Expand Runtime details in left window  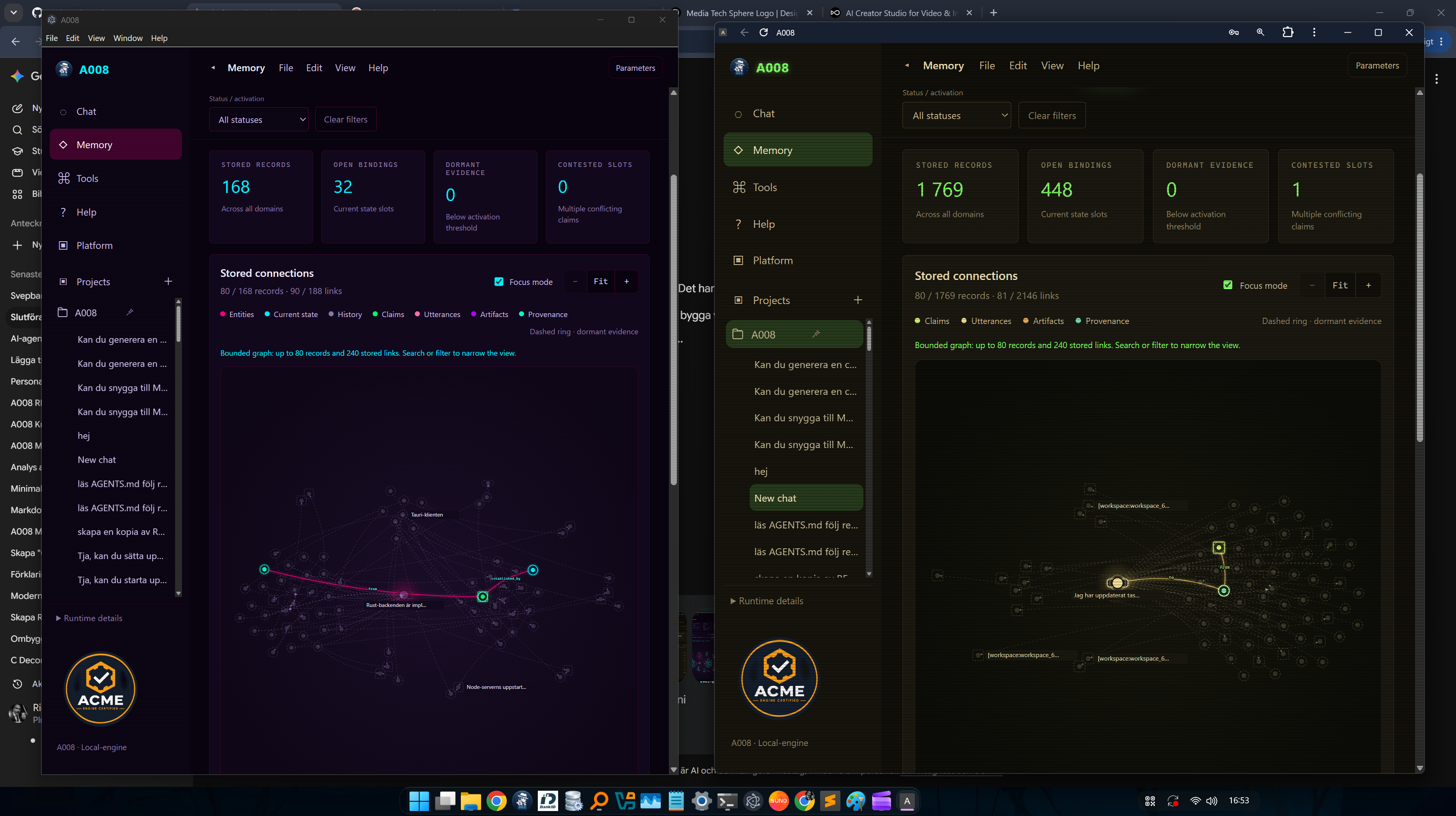pos(89,618)
